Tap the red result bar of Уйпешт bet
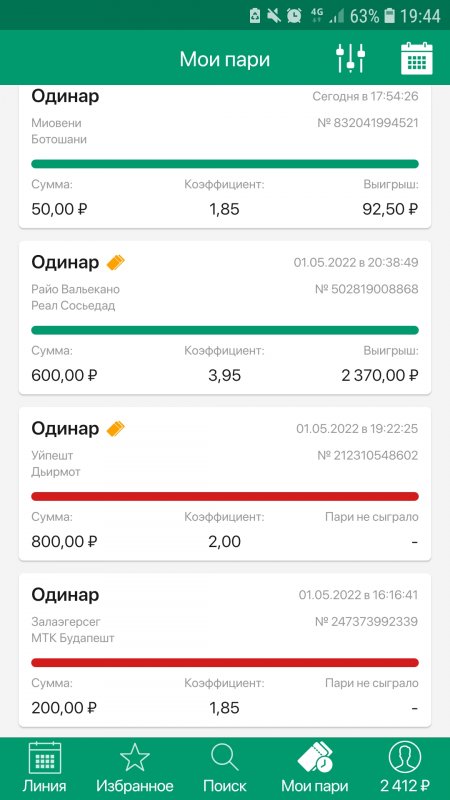 click(225, 496)
